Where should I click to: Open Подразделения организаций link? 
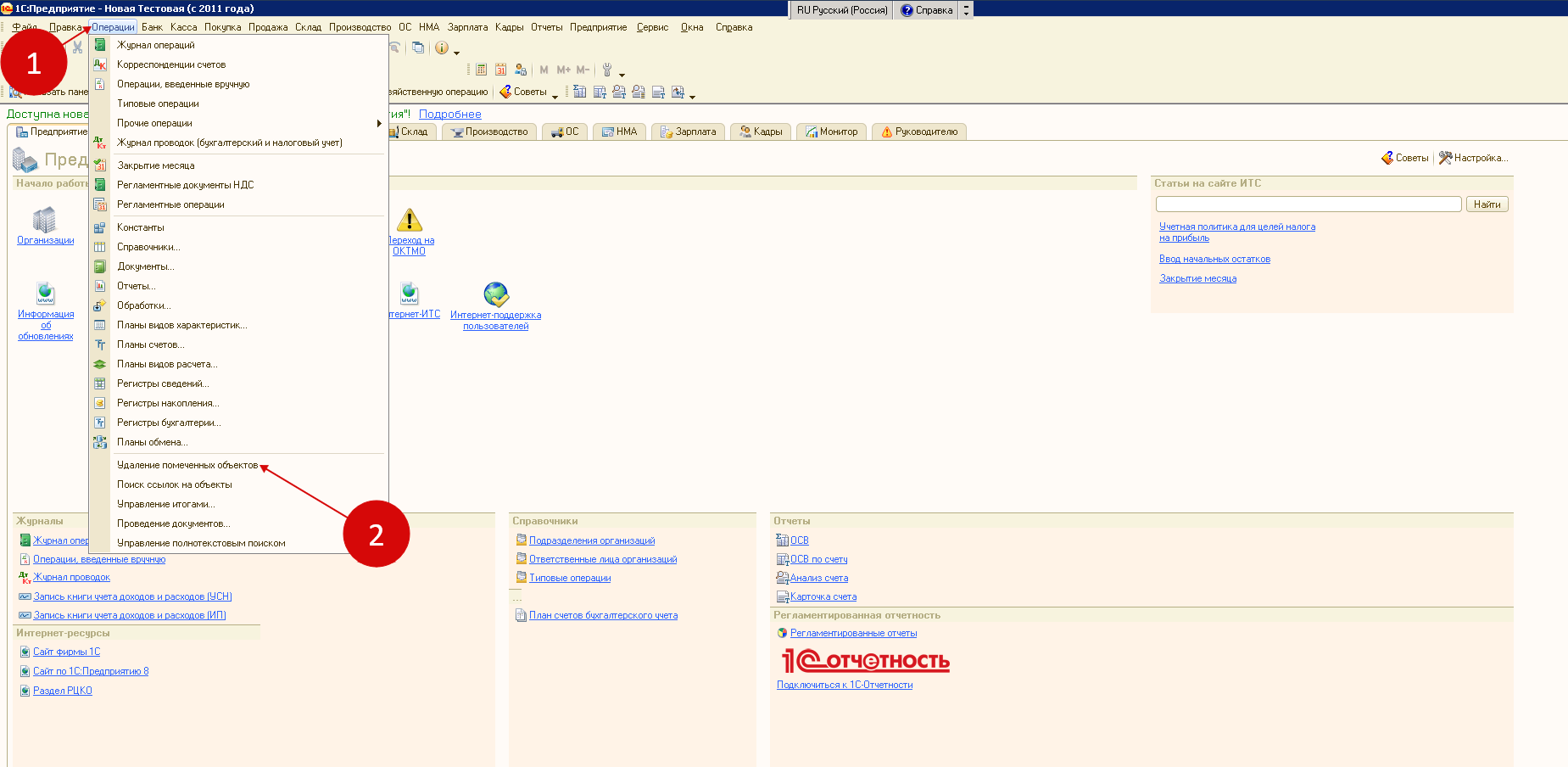592,540
